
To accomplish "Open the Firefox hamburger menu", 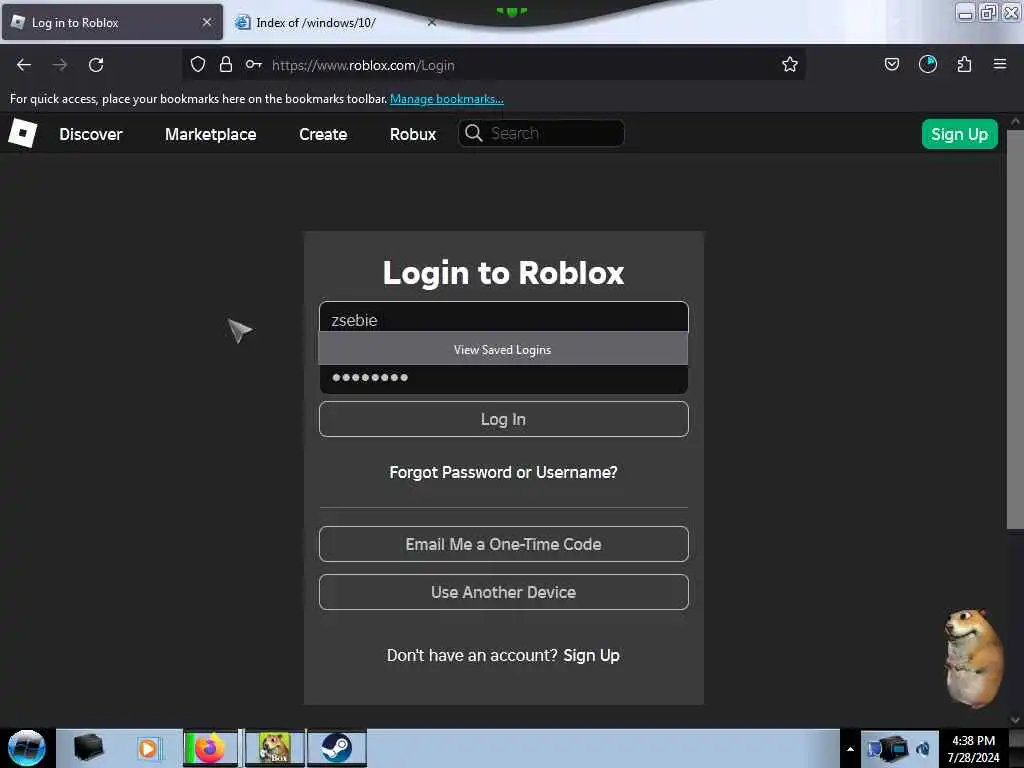I will coord(1000,64).
